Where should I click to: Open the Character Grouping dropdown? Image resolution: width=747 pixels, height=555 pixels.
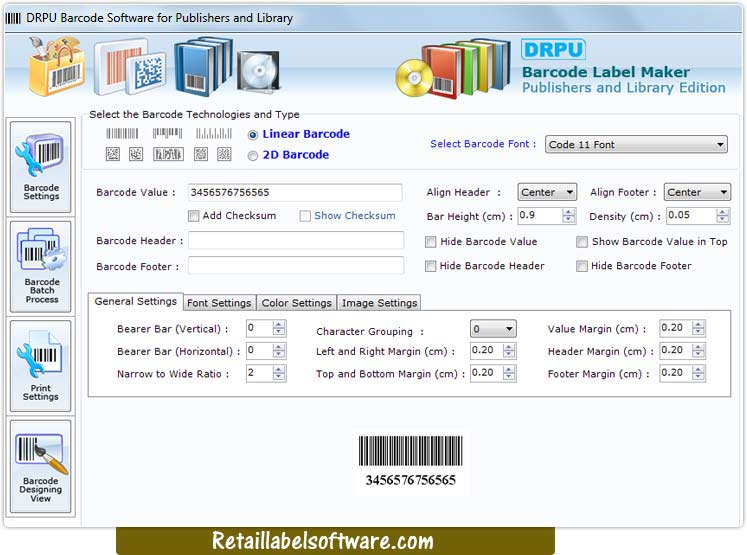coord(493,329)
